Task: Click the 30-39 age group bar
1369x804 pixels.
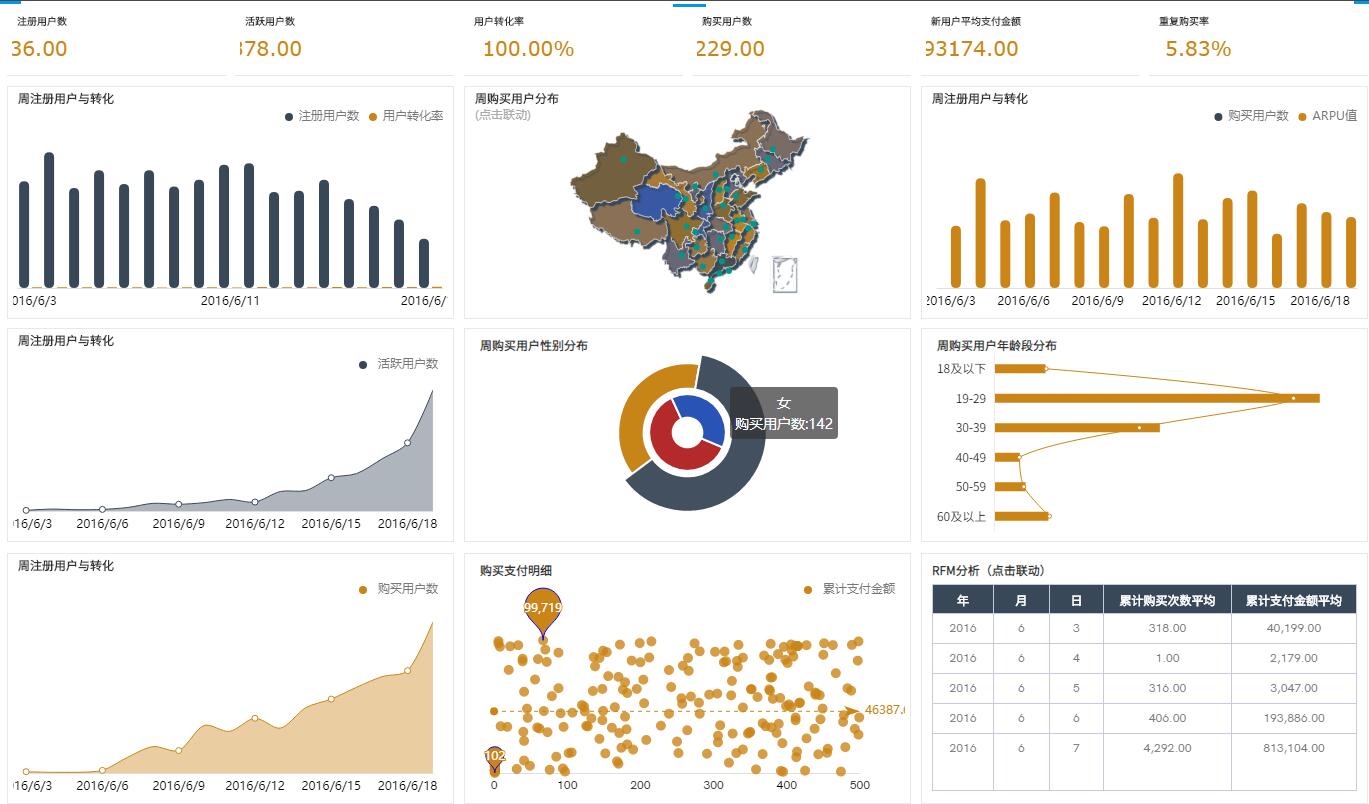Action: point(1077,428)
